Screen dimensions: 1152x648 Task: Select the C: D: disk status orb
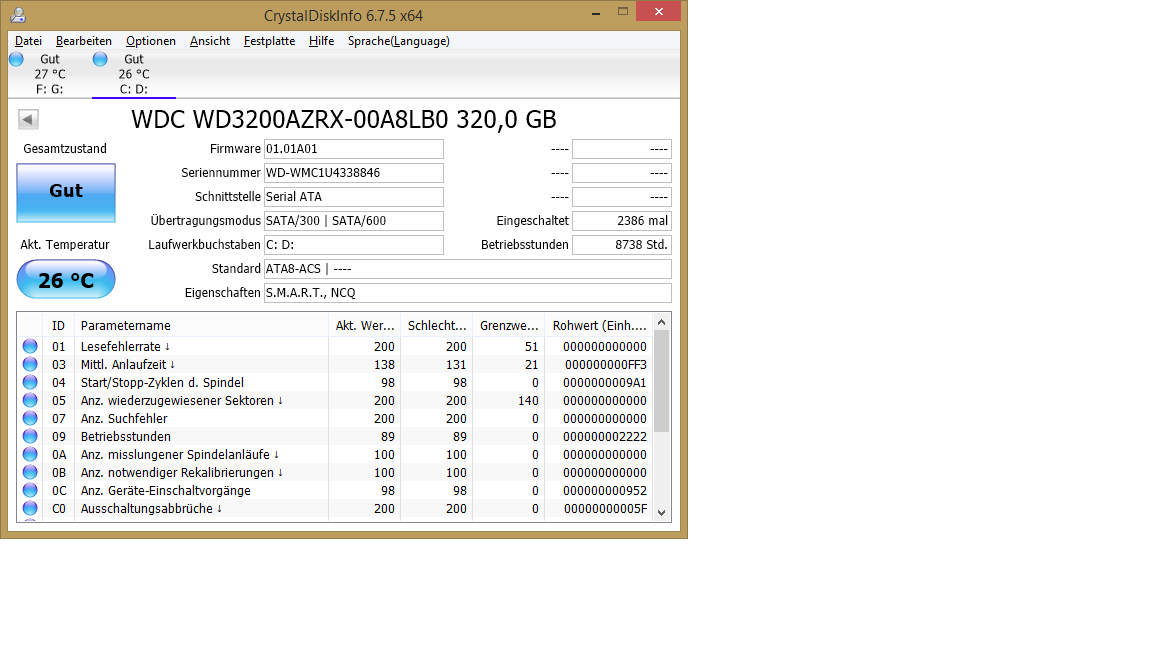tap(100, 59)
